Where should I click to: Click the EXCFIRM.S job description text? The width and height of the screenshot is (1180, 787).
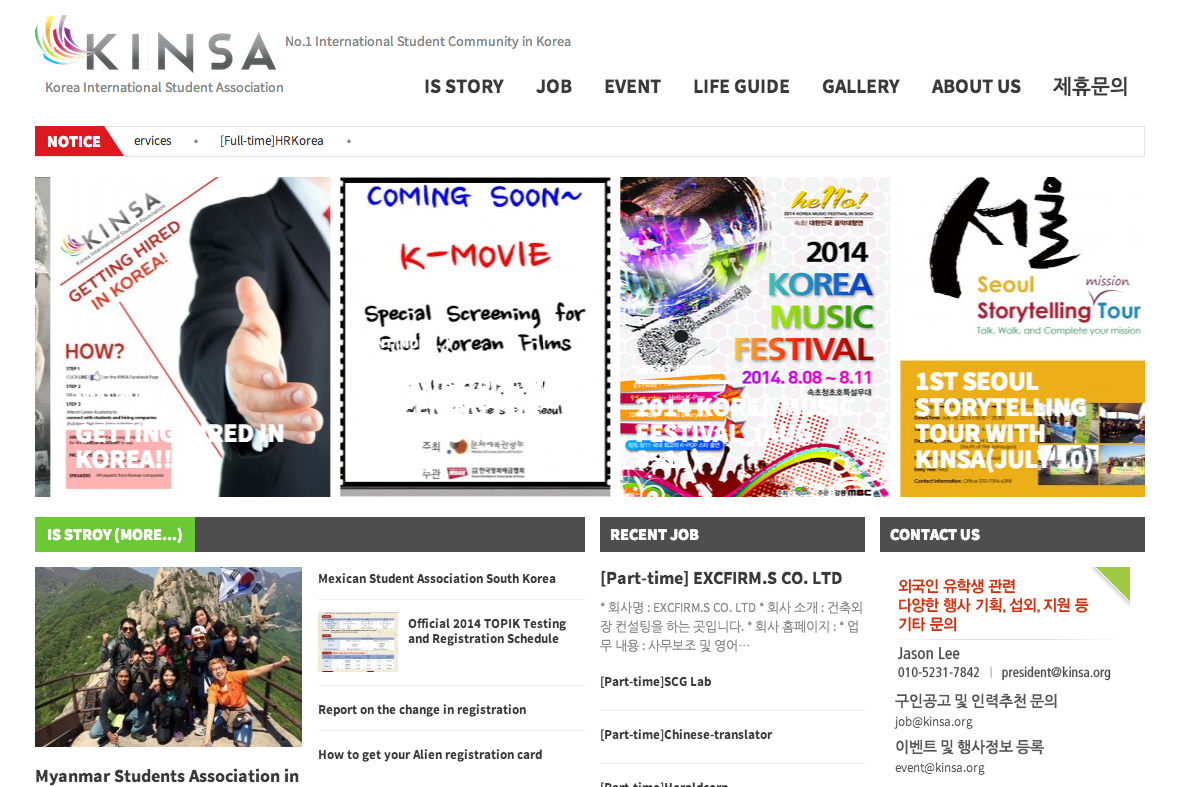pos(731,626)
